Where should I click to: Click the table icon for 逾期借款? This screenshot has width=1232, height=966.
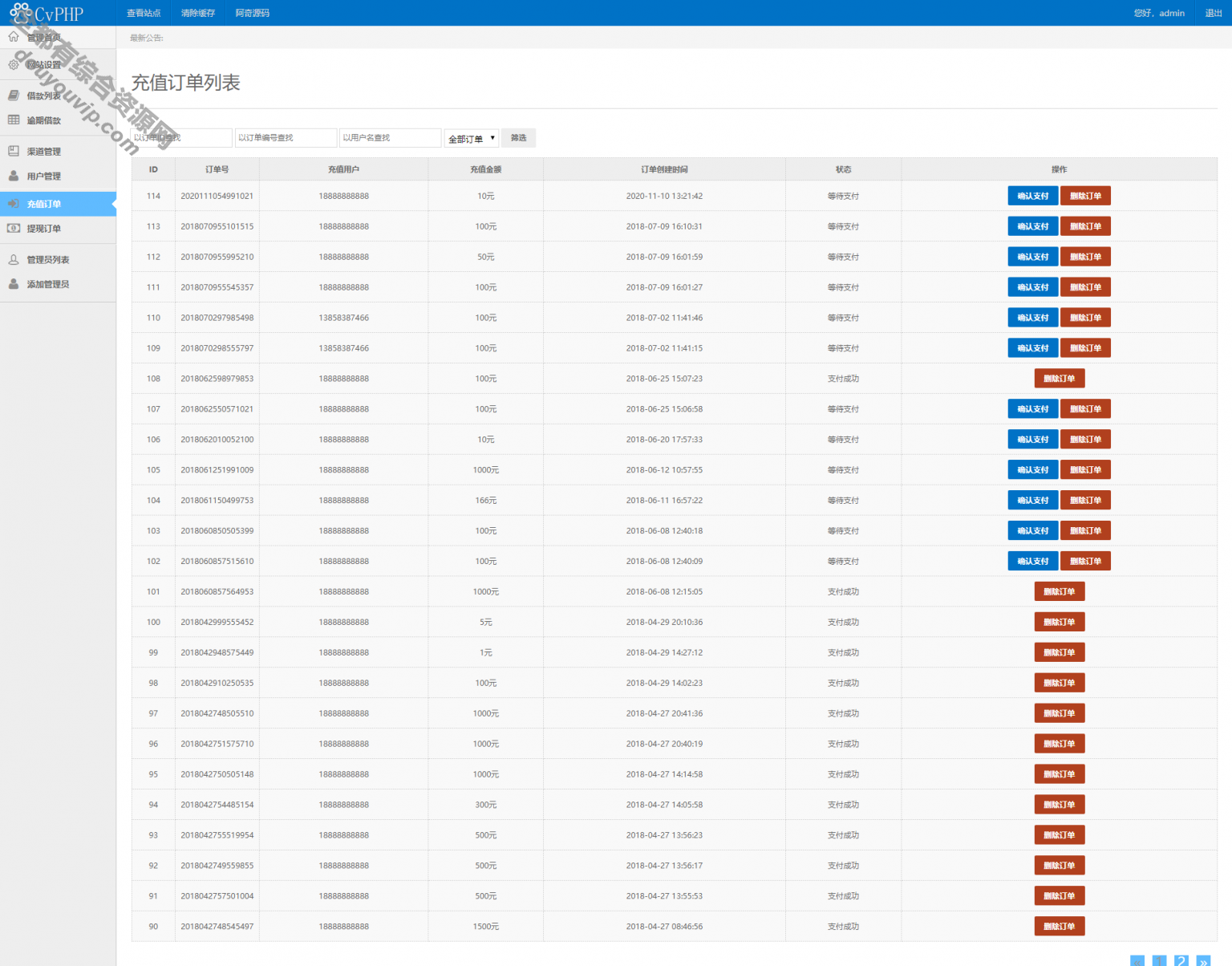(14, 120)
